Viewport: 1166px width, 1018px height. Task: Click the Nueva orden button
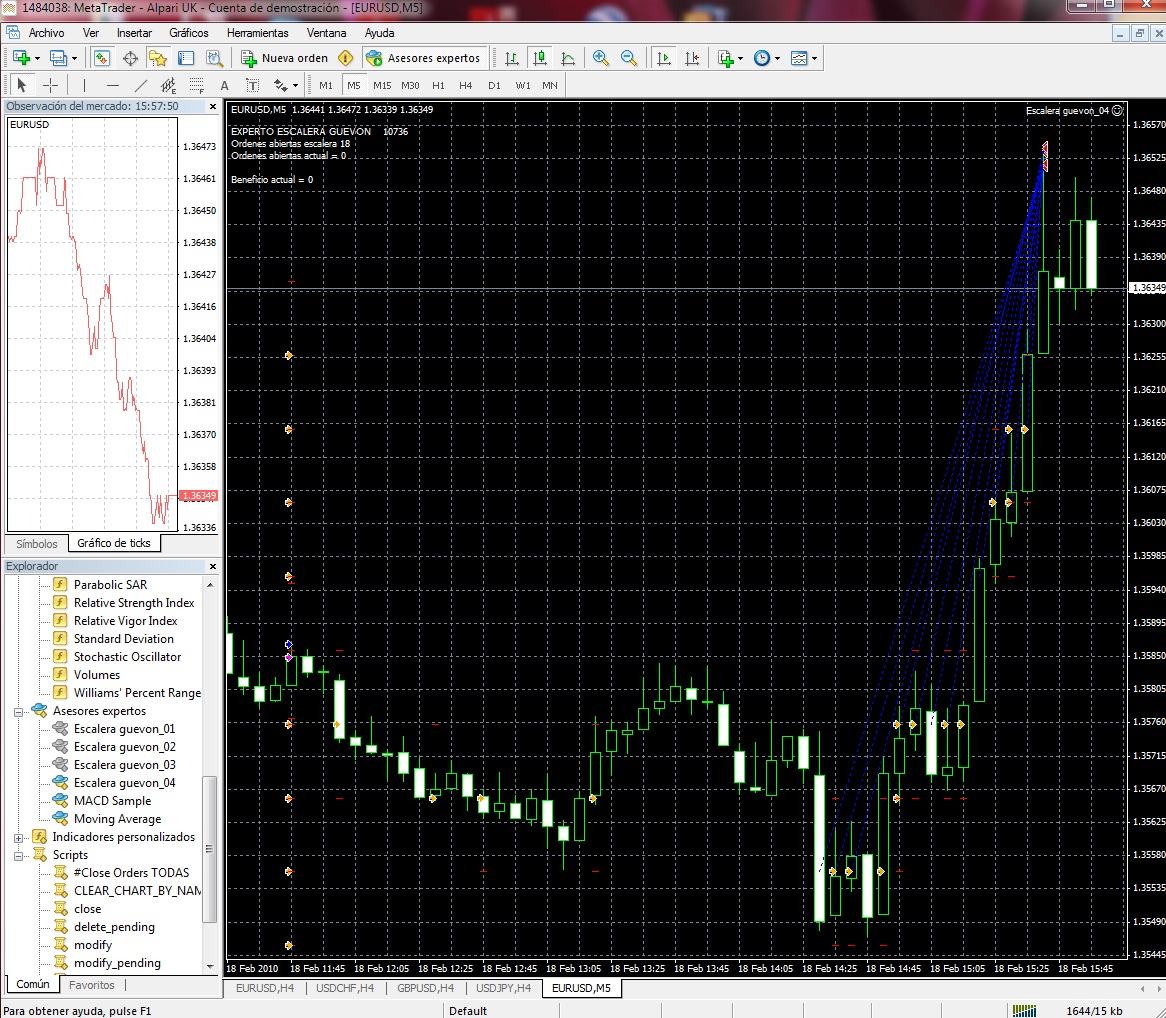click(284, 58)
